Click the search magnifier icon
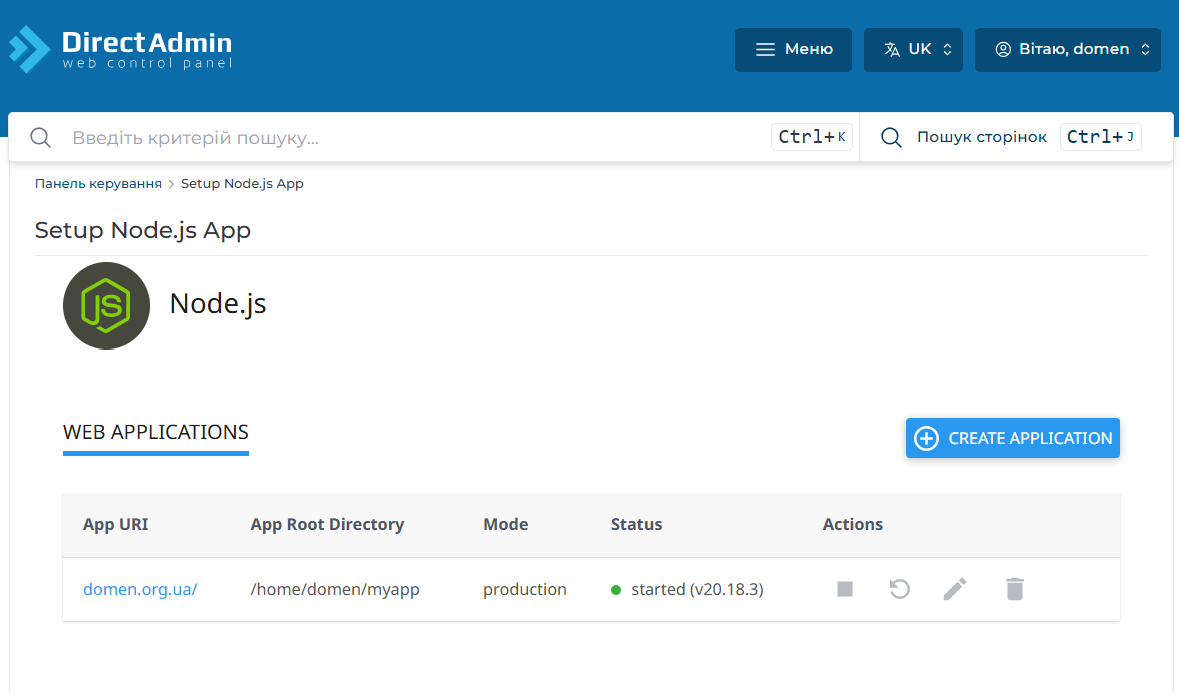The height and width of the screenshot is (693, 1179). tap(41, 138)
